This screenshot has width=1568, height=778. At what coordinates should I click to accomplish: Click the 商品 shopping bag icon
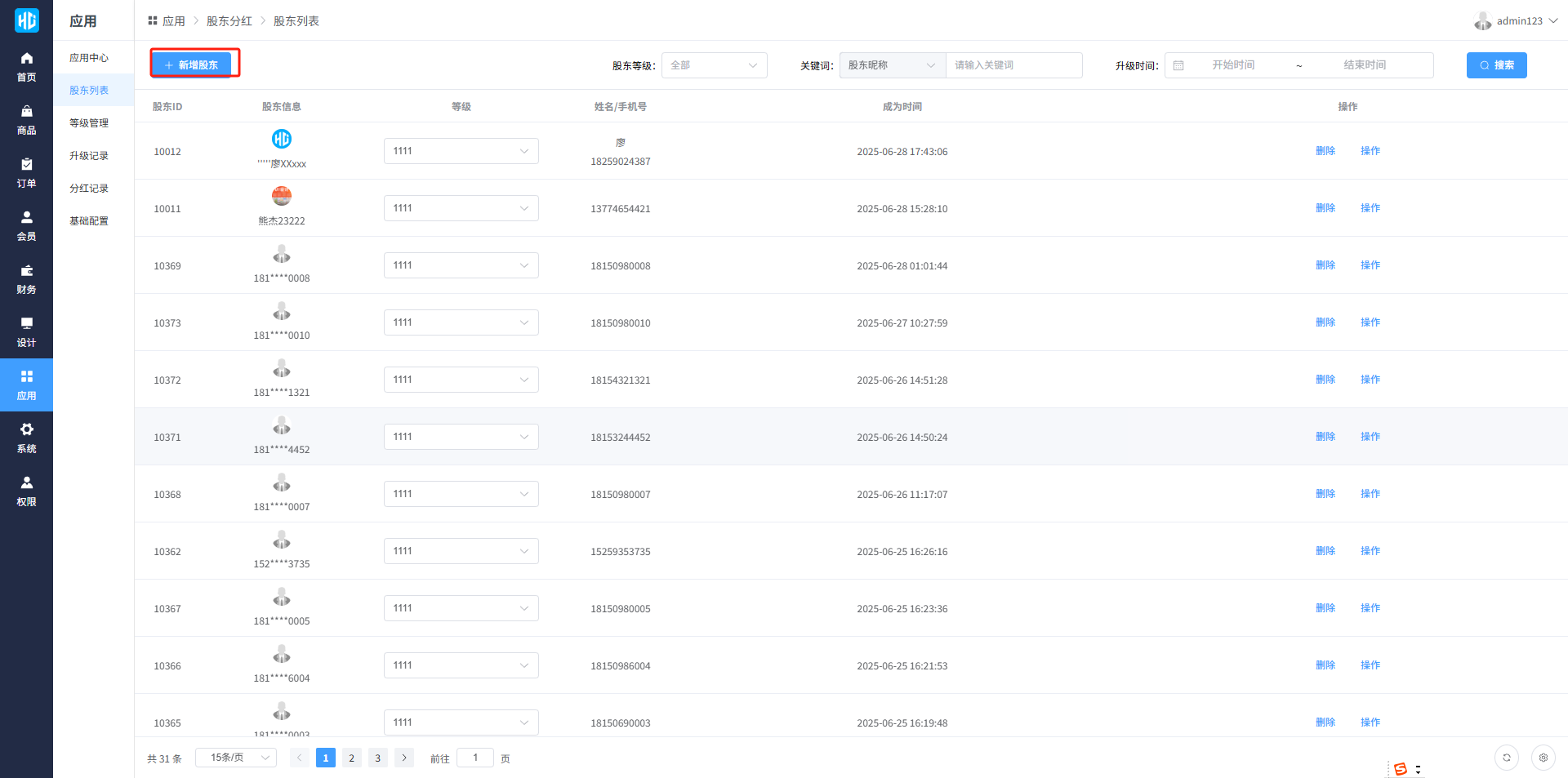point(26,112)
